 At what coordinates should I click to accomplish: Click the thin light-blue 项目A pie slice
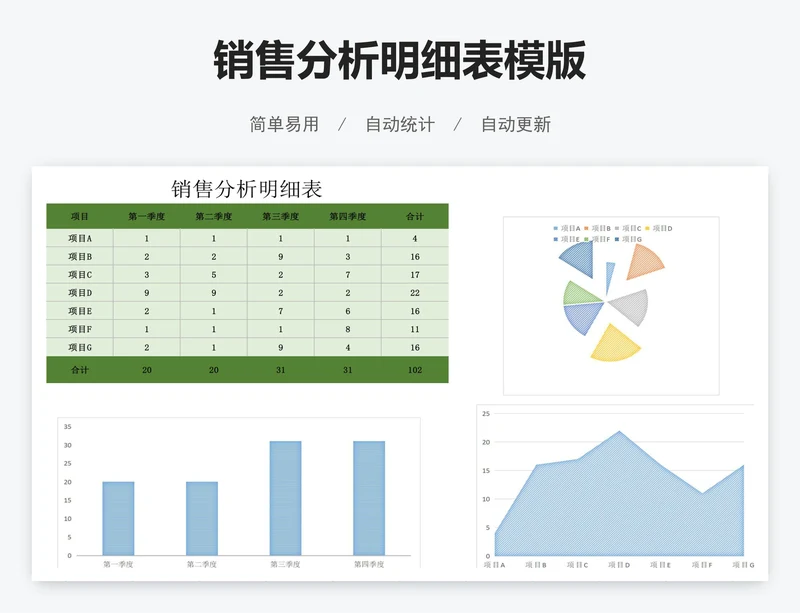click(609, 276)
